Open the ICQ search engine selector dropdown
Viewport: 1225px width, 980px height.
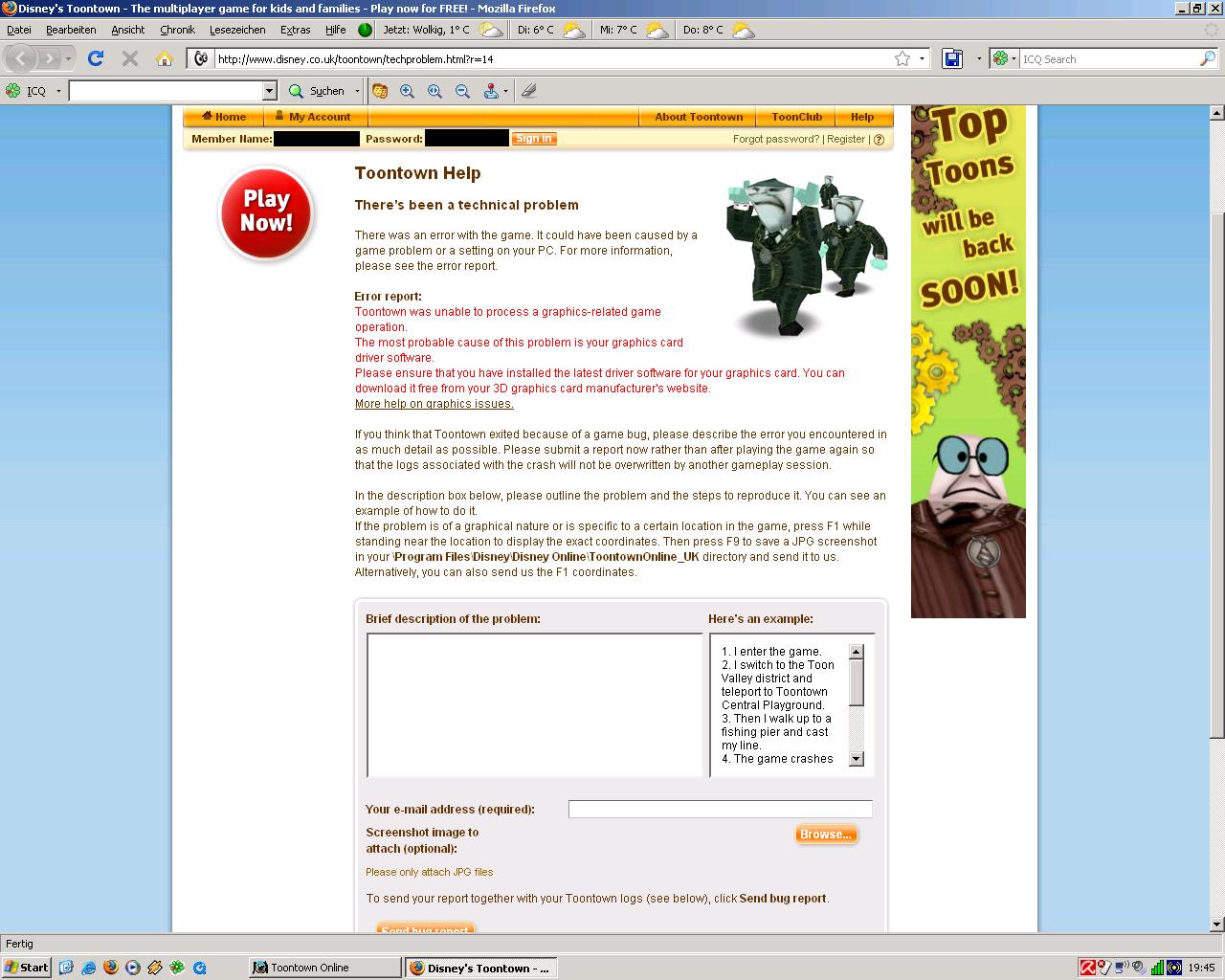(1004, 59)
